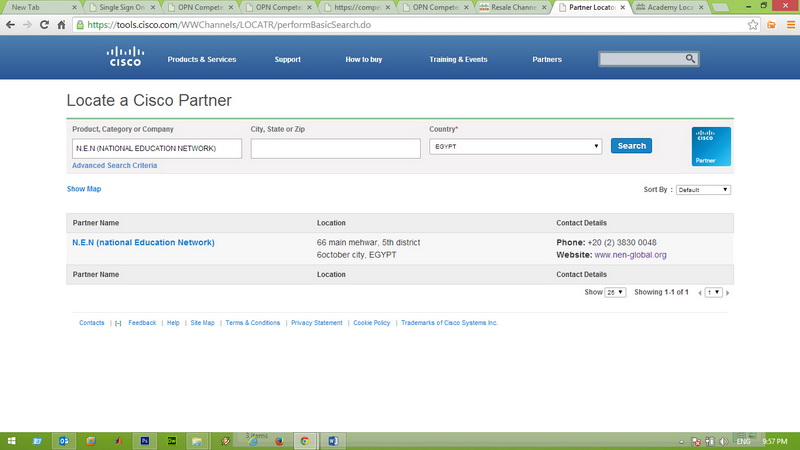Image resolution: width=800 pixels, height=450 pixels.
Task: Open Action Center flag icon in tray
Action: tap(696, 441)
